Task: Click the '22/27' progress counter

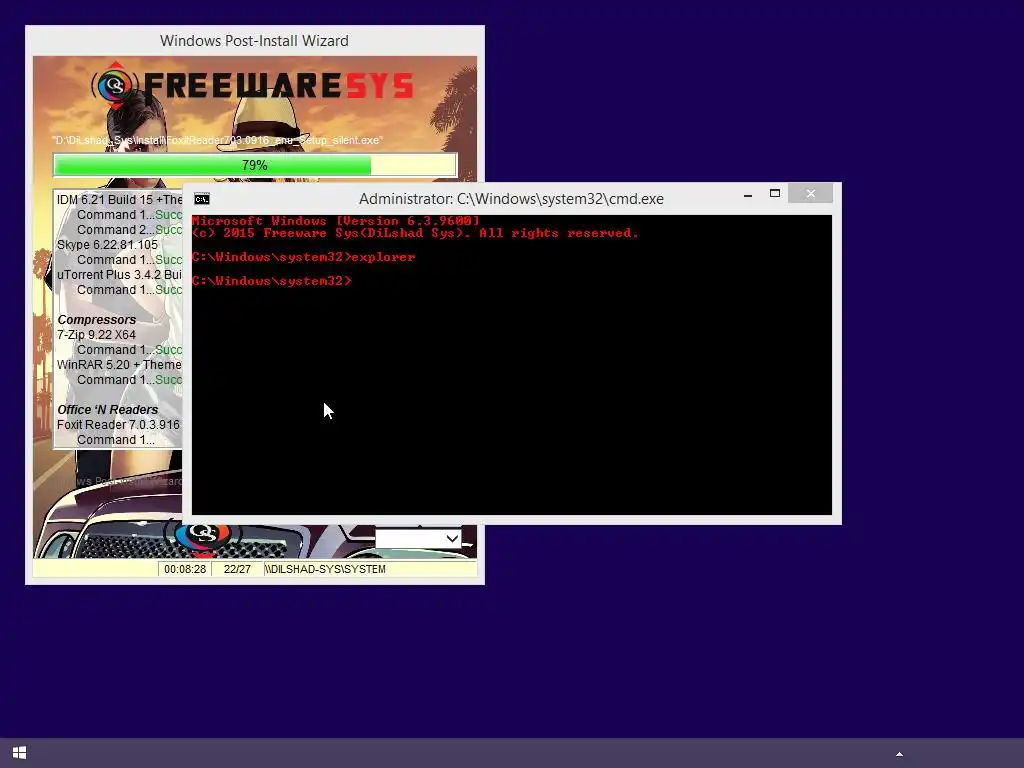Action: tap(237, 569)
